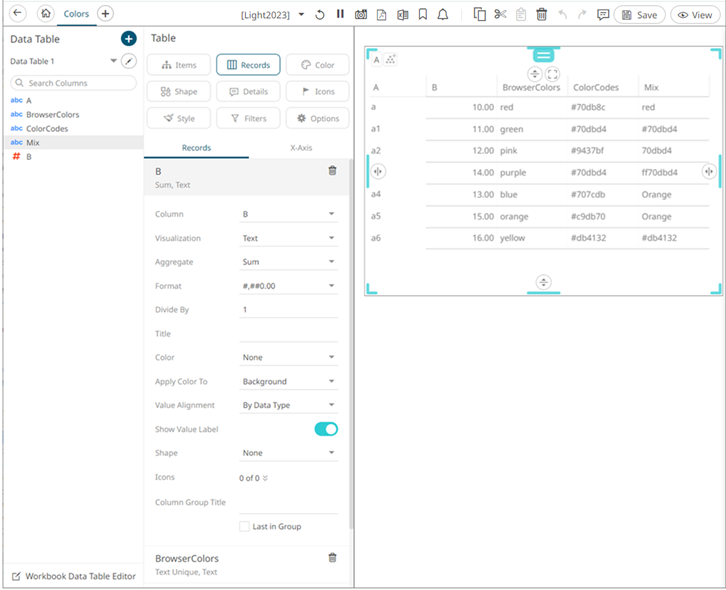726x590 pixels.
Task: Open the Filters settings button
Action: tap(248, 118)
